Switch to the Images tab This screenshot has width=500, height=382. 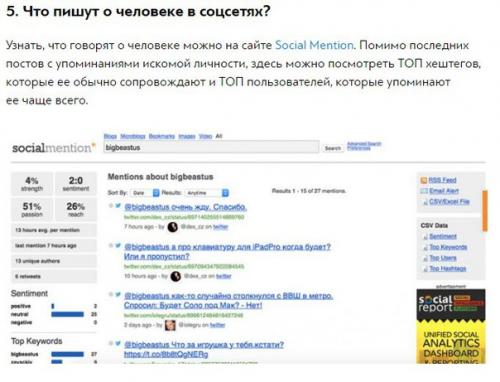click(187, 136)
